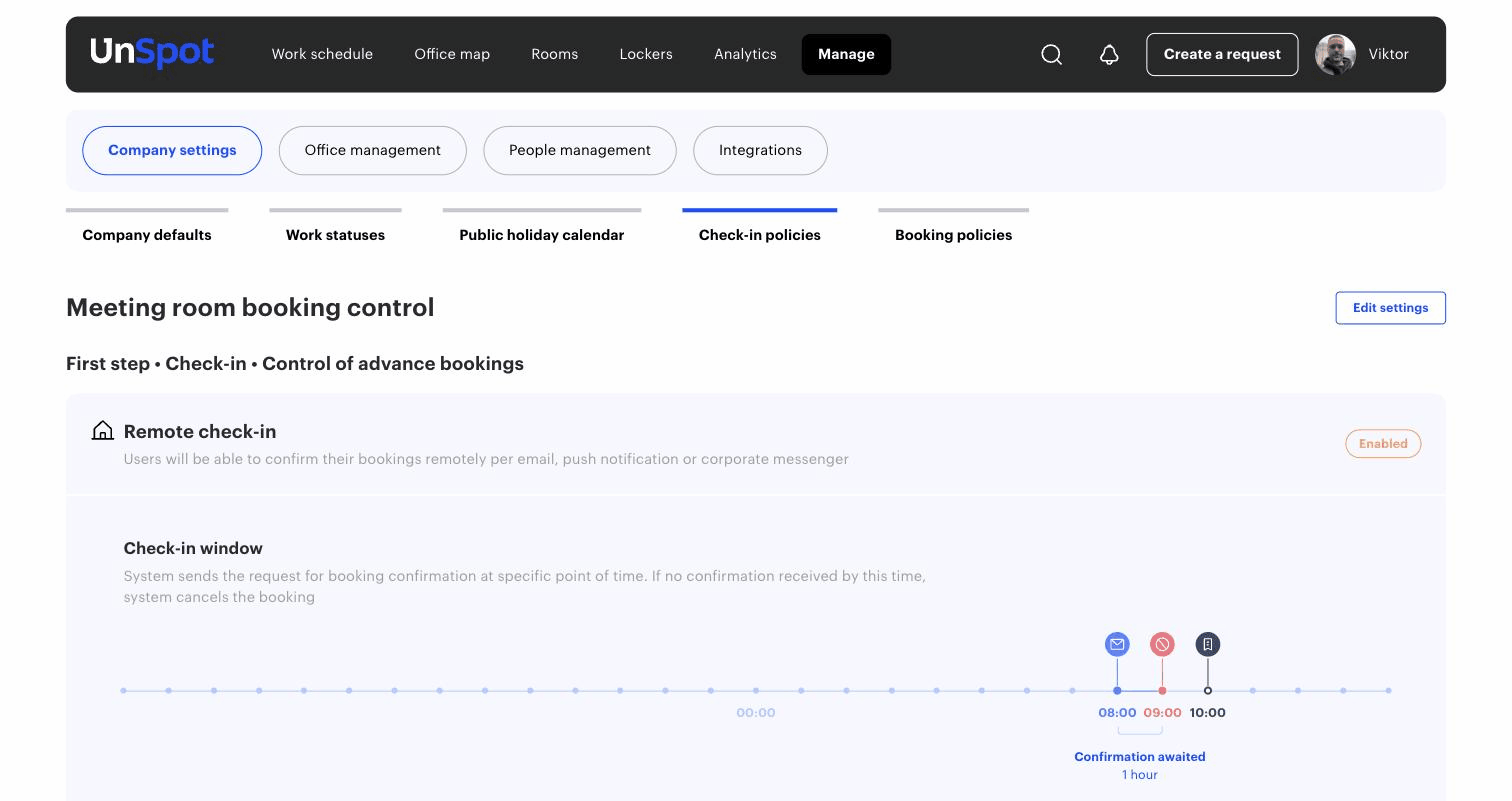Viewport: 1512px width, 801px height.
Task: Open the Analytics page
Action: tap(745, 54)
